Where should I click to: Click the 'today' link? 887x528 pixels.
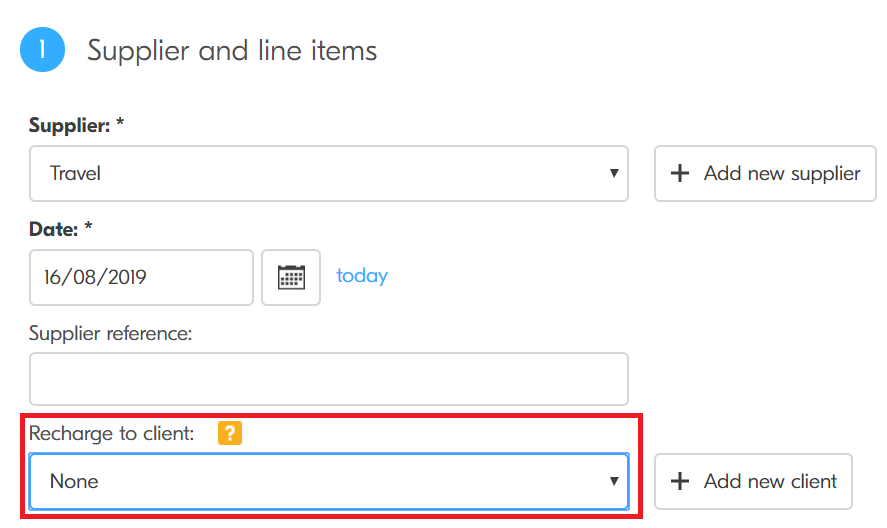tap(362, 276)
